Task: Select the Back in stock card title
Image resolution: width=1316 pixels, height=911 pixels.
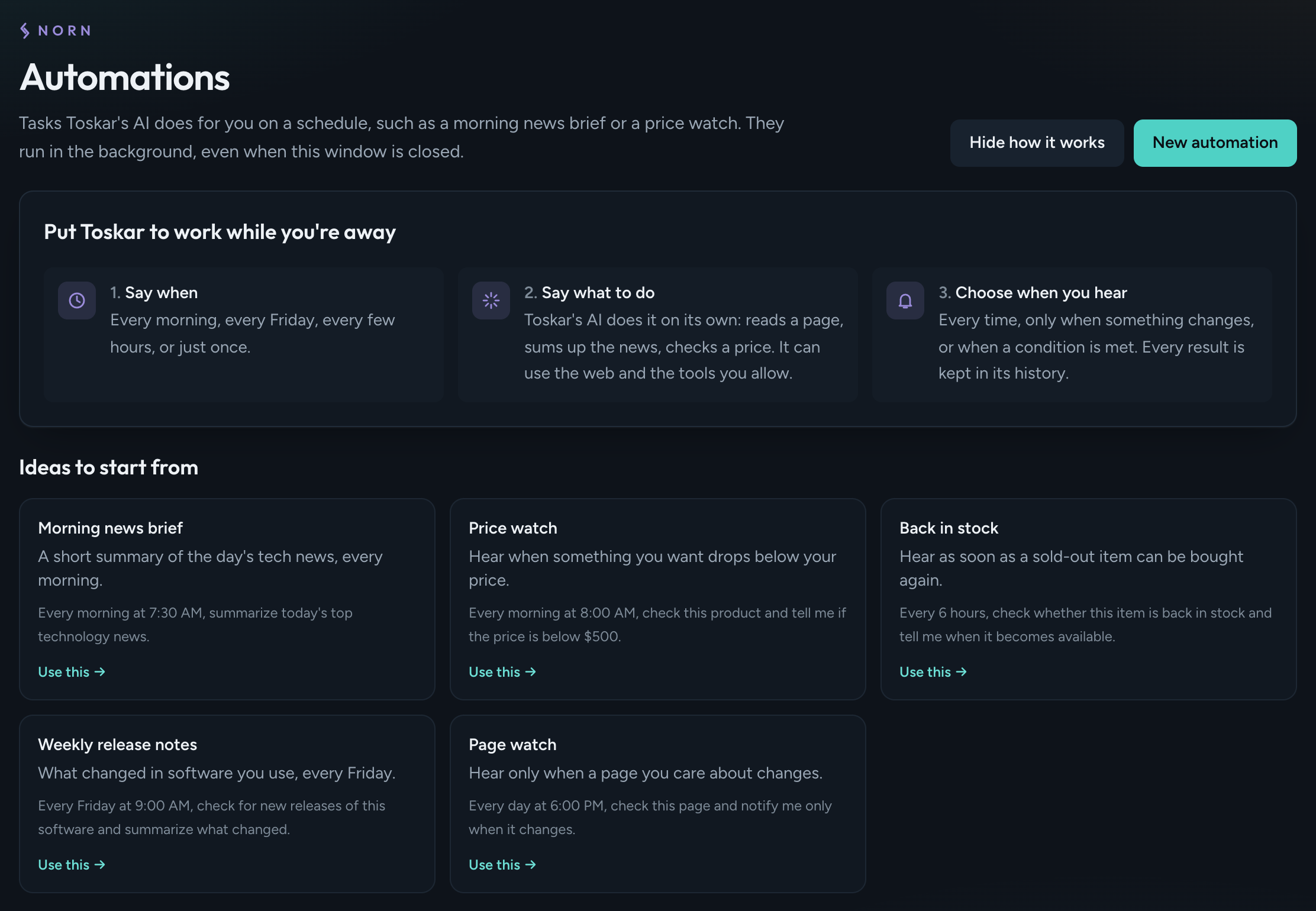Action: coord(949,528)
